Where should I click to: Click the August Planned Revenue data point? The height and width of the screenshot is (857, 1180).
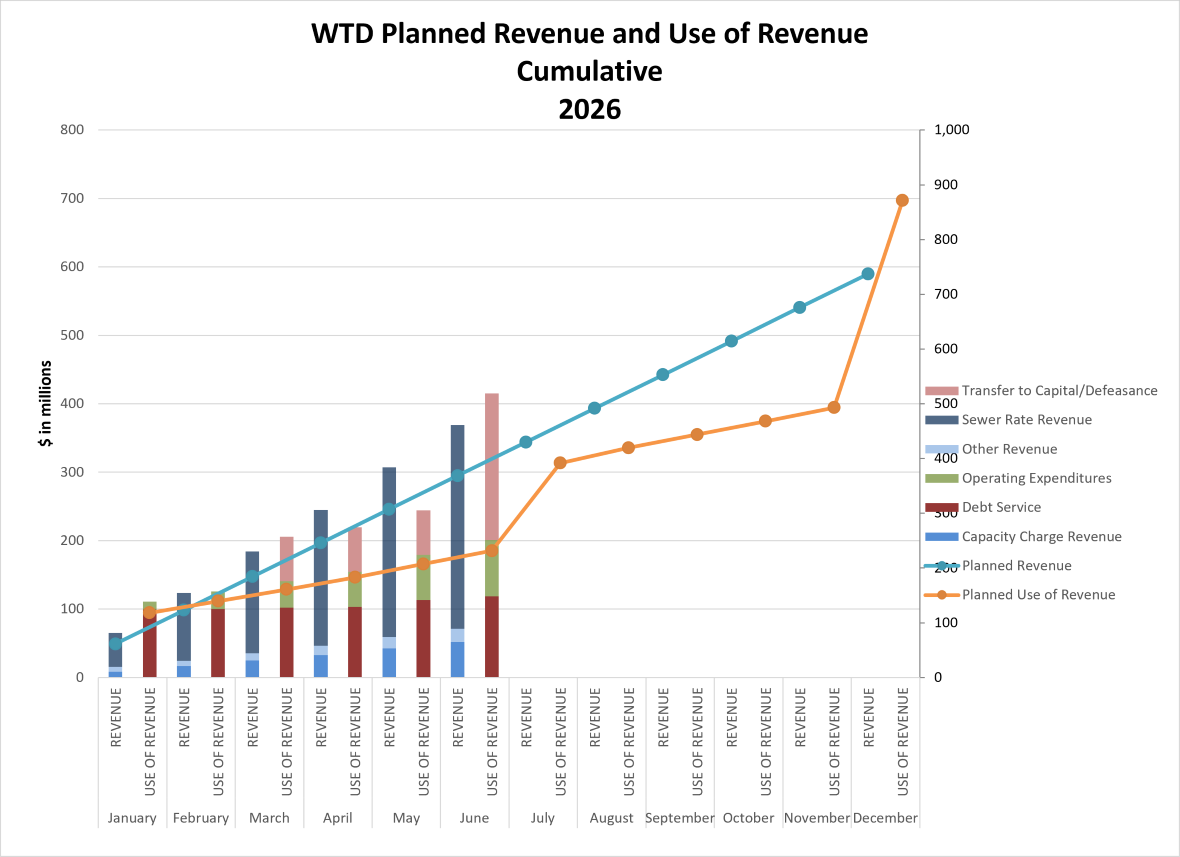pyautogui.click(x=595, y=408)
